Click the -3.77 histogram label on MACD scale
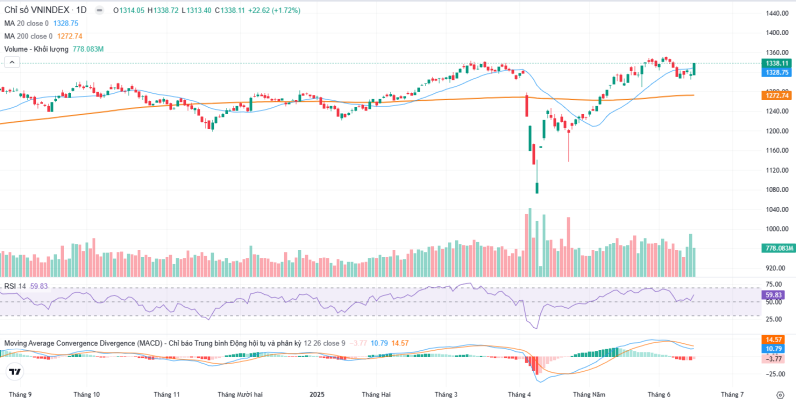796x400 pixels. (x=774, y=359)
